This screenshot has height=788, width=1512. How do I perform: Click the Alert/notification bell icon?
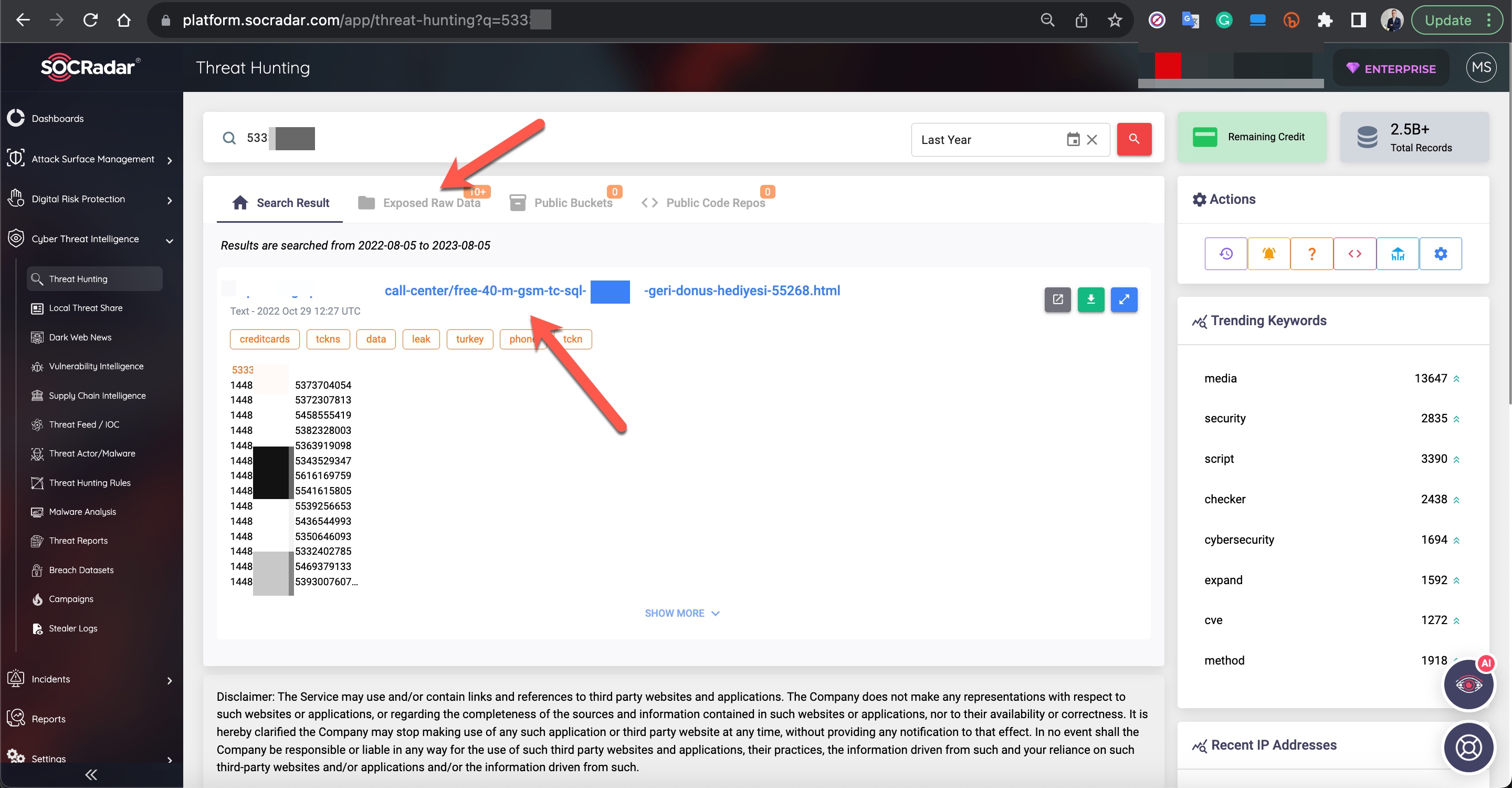click(x=1269, y=253)
